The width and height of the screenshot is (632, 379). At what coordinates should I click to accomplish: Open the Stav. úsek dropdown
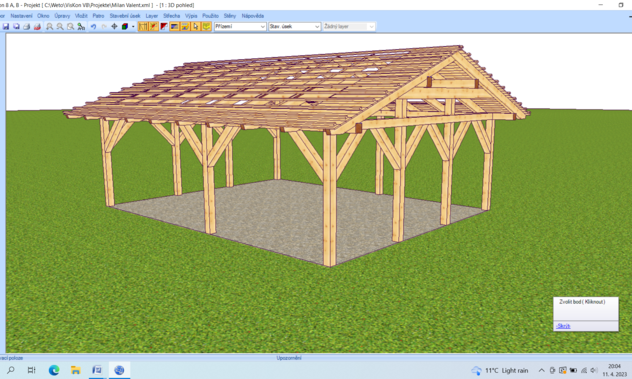tap(294, 27)
